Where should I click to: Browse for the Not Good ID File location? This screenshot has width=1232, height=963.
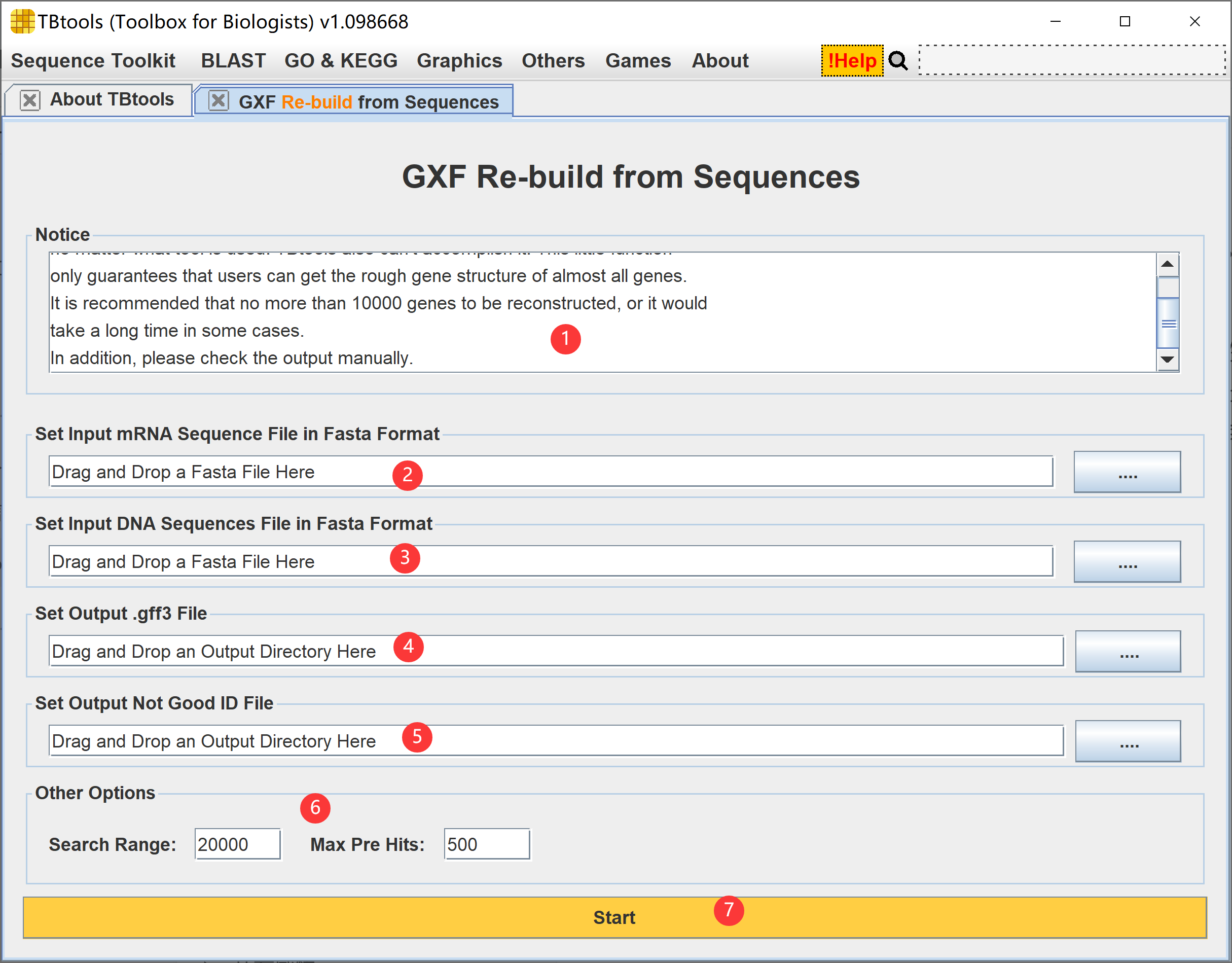(1128, 741)
